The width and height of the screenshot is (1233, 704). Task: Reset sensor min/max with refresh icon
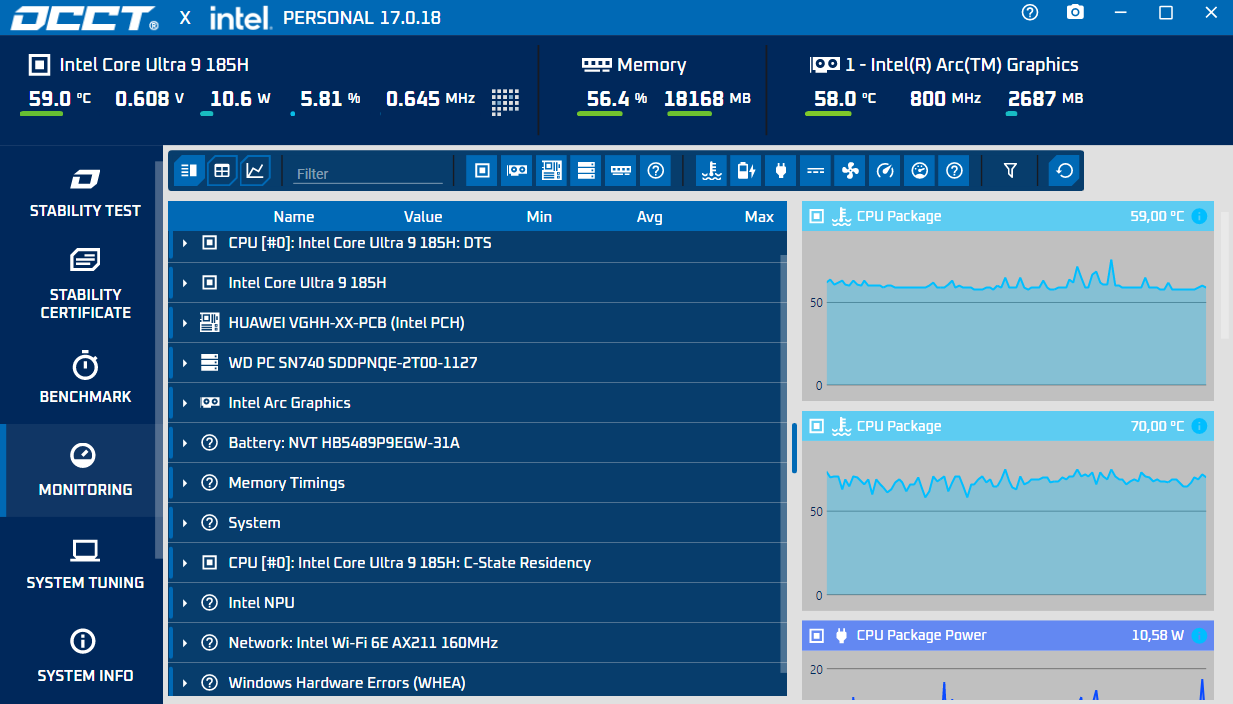1065,171
